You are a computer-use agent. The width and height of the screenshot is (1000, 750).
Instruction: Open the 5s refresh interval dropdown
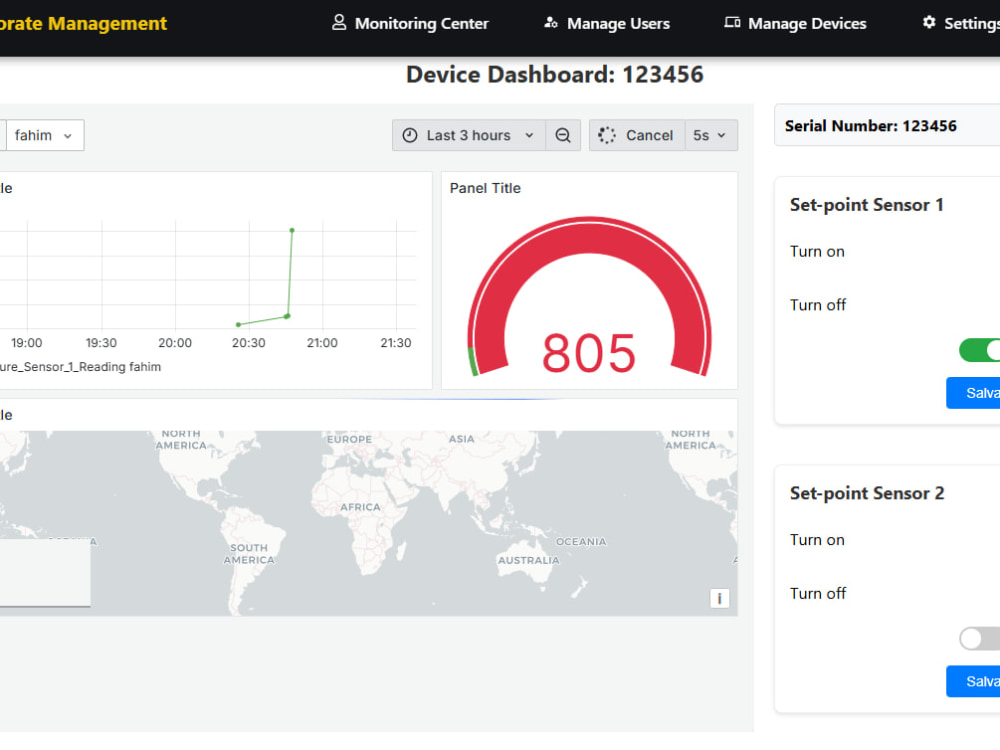click(x=711, y=135)
